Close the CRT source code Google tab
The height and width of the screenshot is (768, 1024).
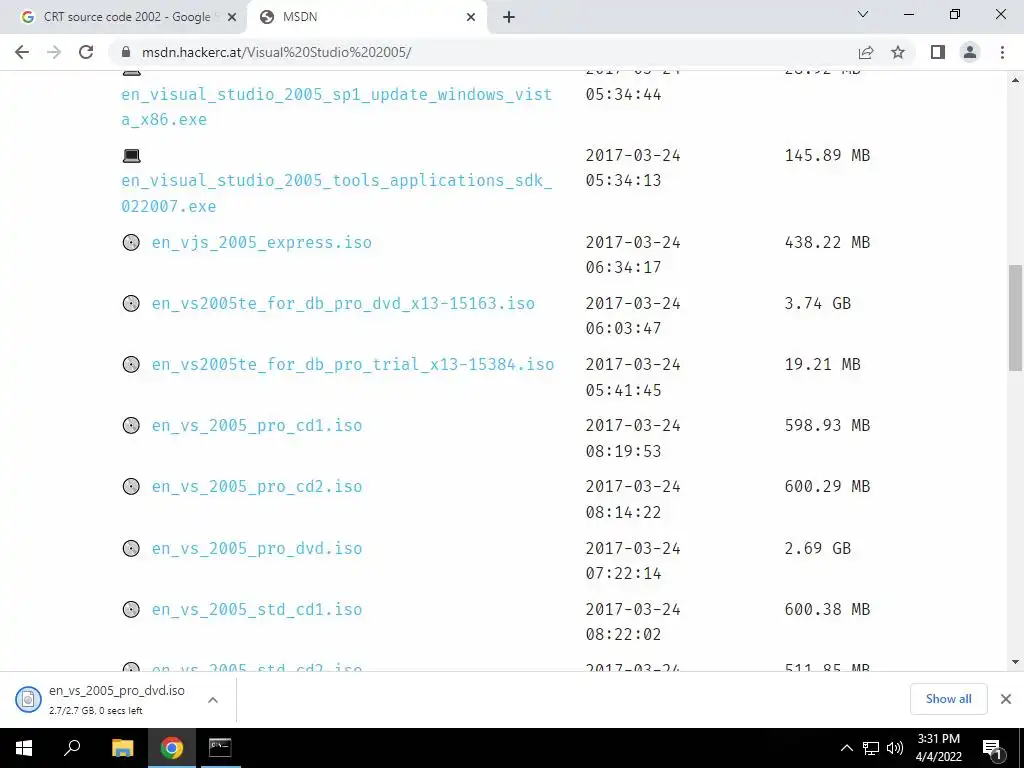(232, 17)
